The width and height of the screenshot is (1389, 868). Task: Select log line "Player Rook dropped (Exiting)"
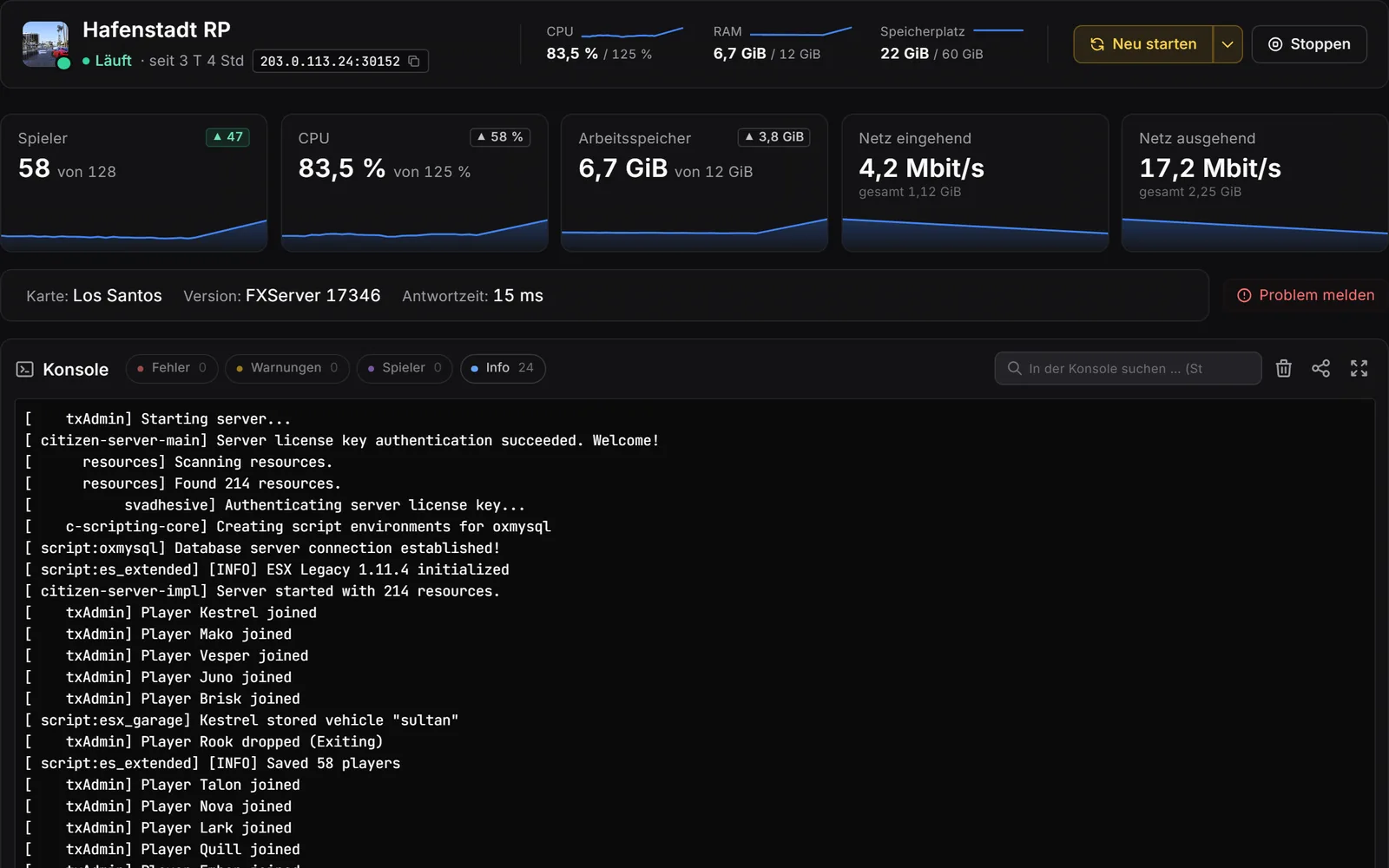click(x=204, y=742)
